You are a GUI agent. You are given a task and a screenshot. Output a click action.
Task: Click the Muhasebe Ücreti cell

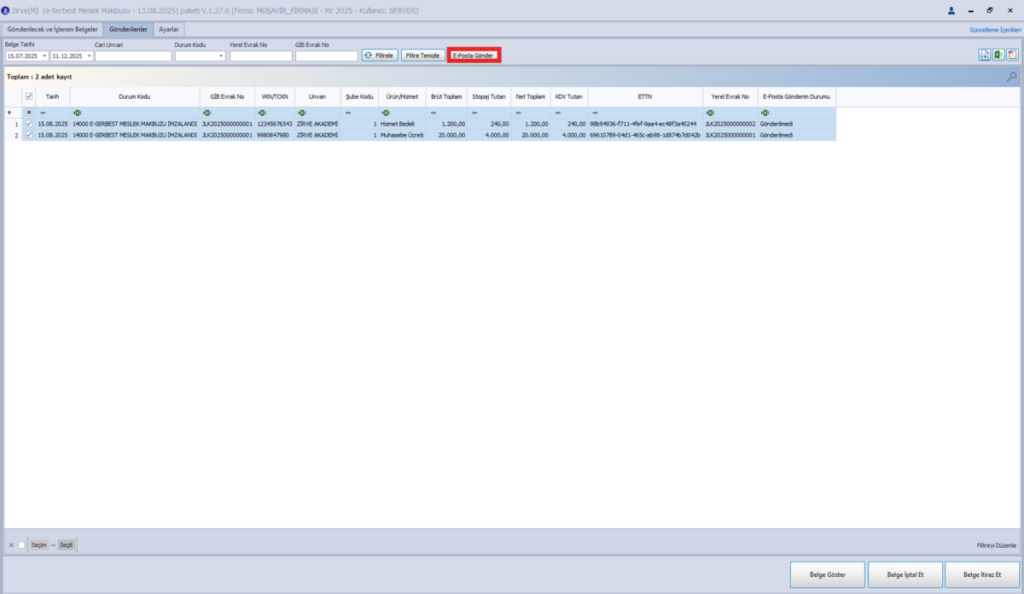pos(402,135)
